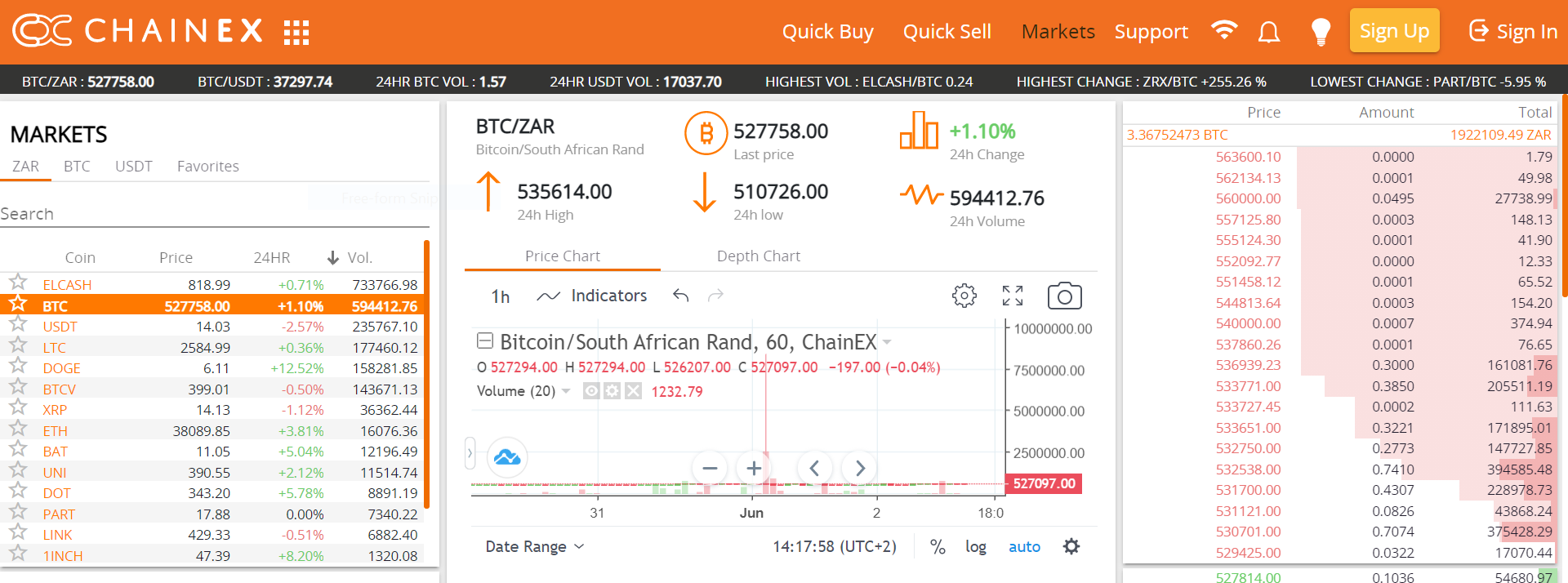Open chart settings gear icon

(964, 296)
